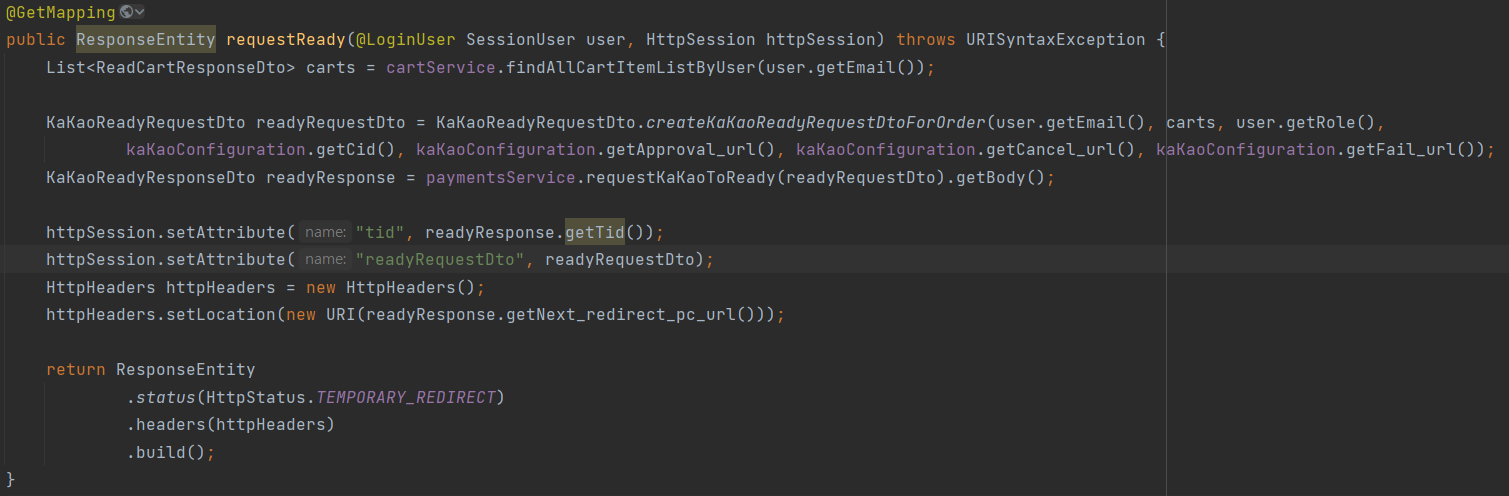
Task: Click the name: hint before "tid"
Action: [325, 232]
